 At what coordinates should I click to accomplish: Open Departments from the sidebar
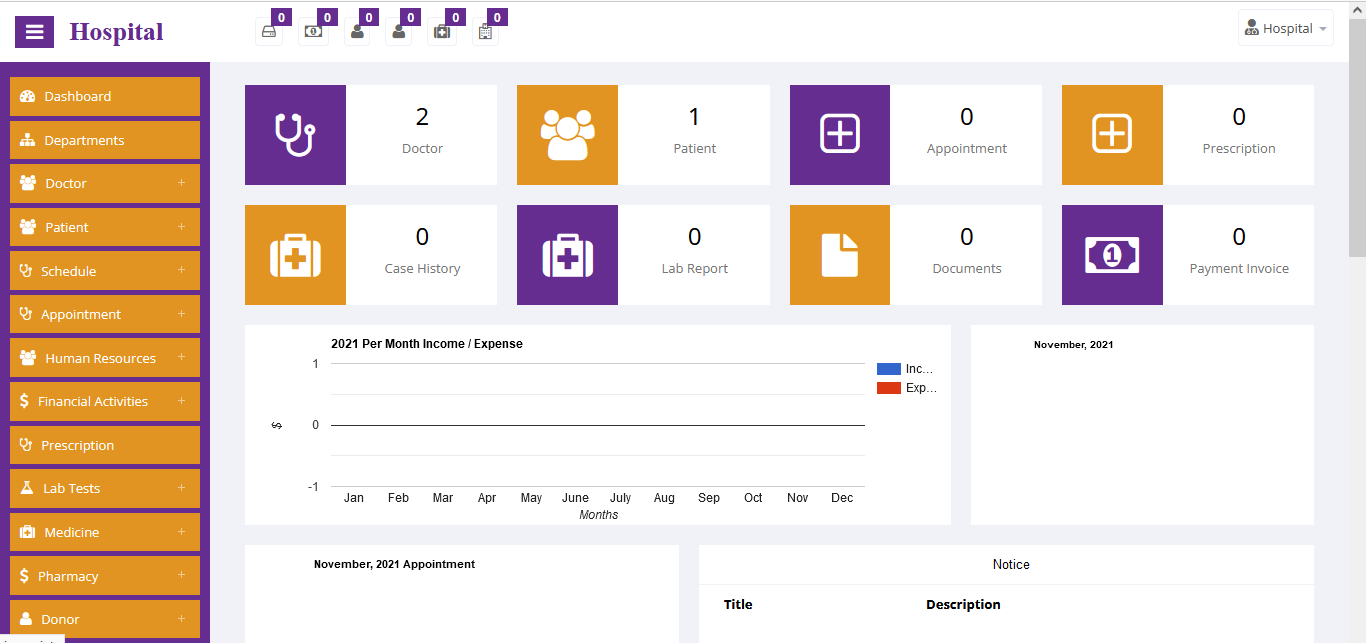click(x=105, y=140)
